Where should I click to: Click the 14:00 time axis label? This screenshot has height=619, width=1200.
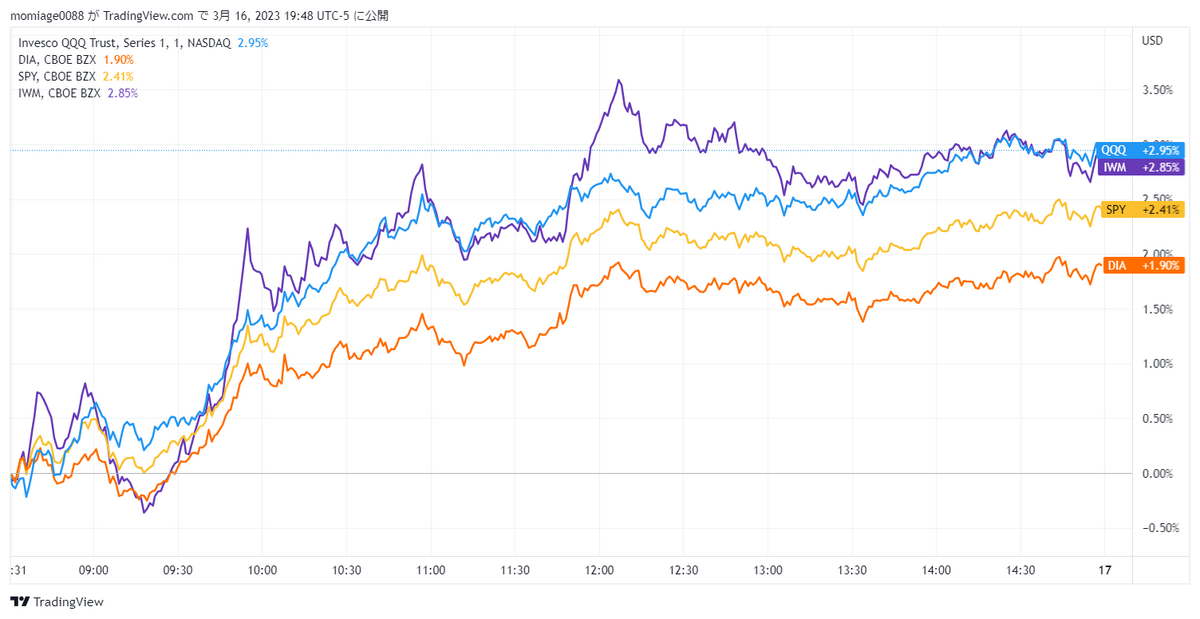[x=936, y=570]
